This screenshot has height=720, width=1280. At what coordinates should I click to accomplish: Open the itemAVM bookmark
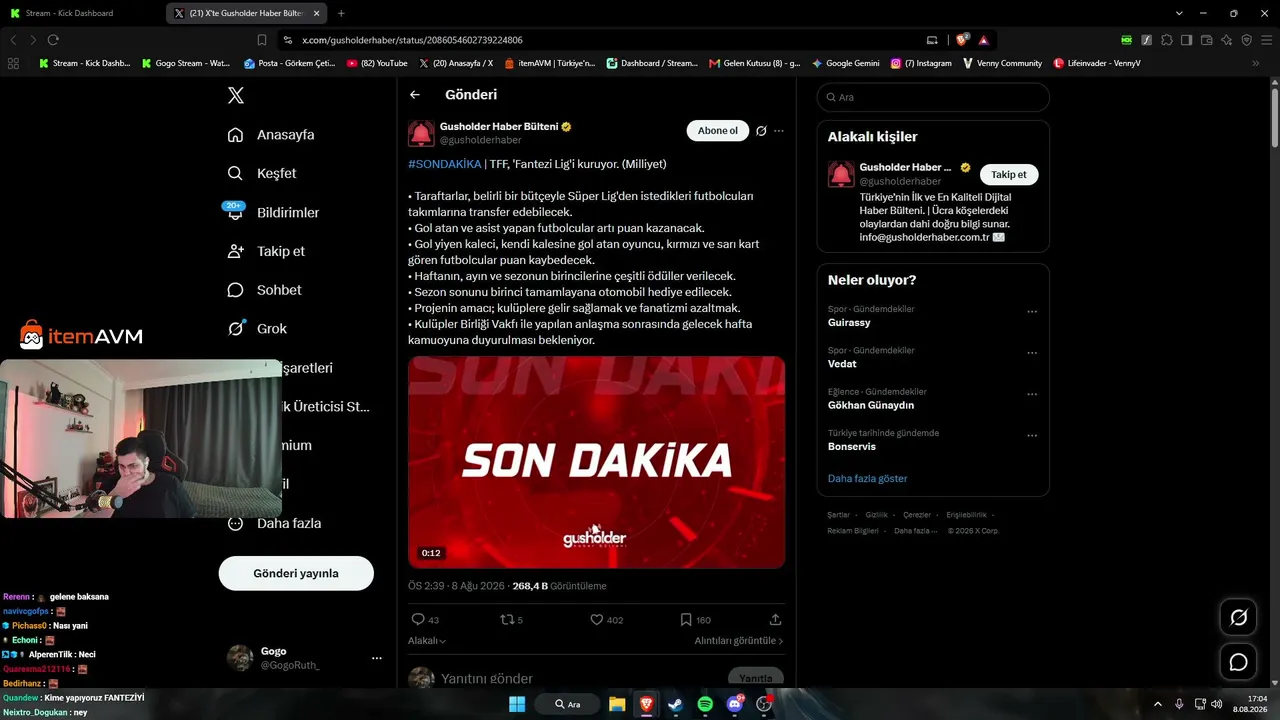tap(550, 63)
